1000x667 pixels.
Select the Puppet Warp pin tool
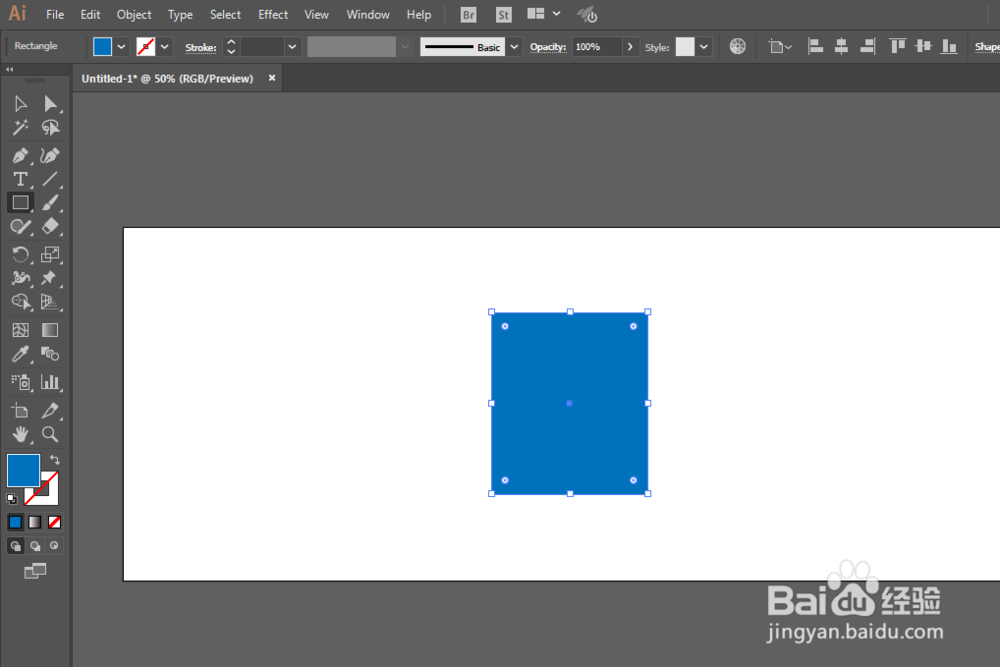coord(50,278)
